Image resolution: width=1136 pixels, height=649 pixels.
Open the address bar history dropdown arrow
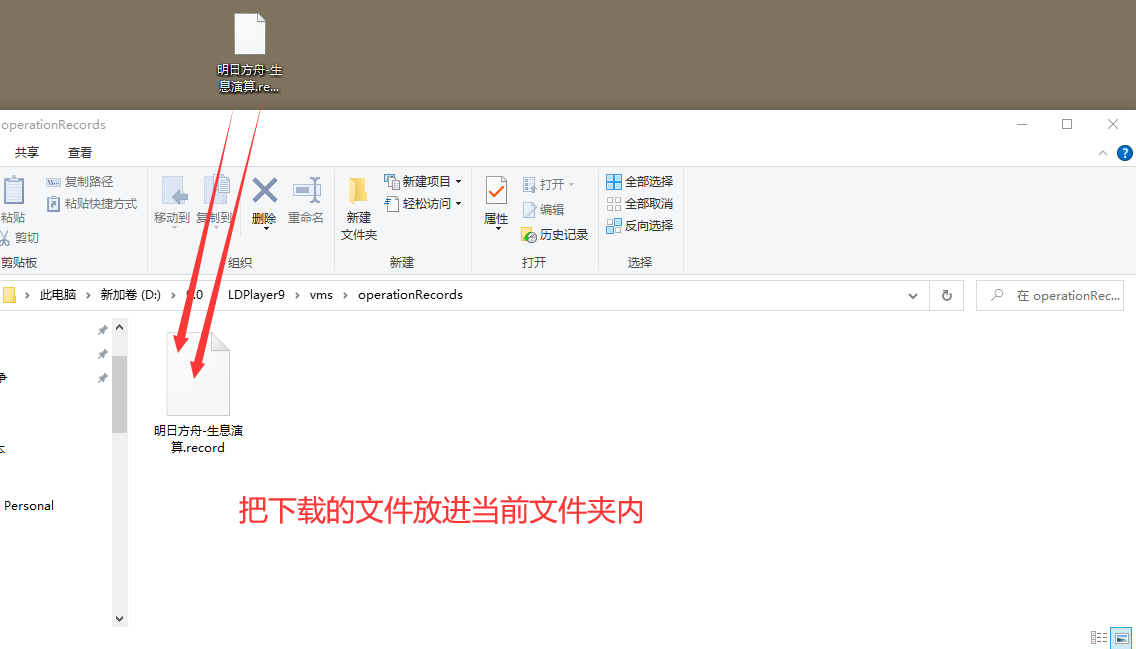913,296
